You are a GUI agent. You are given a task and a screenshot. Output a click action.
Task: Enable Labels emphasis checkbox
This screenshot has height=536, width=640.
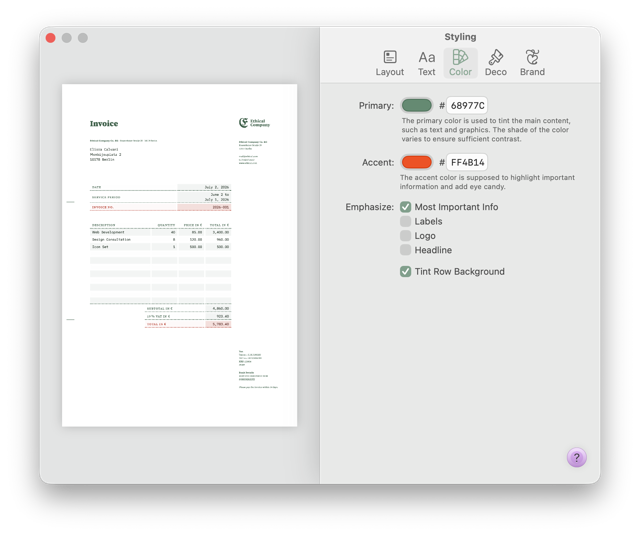click(405, 221)
